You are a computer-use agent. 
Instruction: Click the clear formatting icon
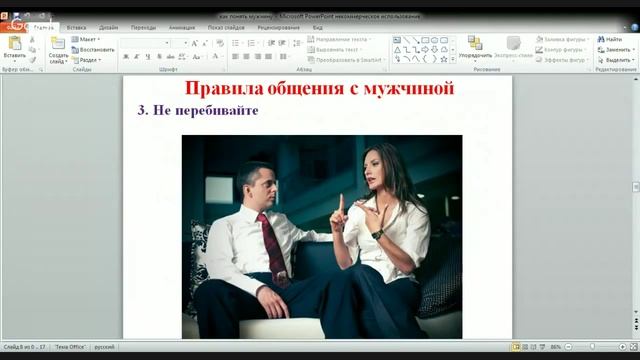(220, 43)
